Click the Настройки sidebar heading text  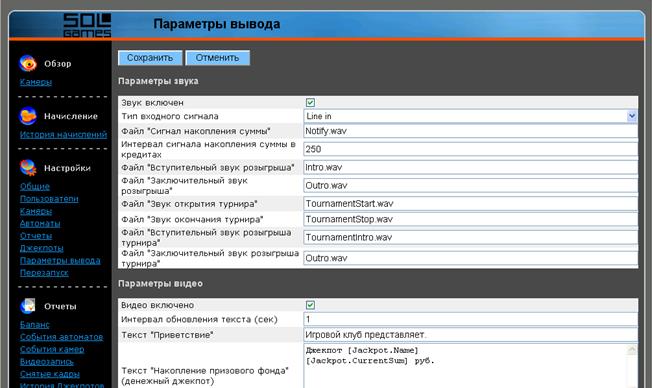coord(67,168)
